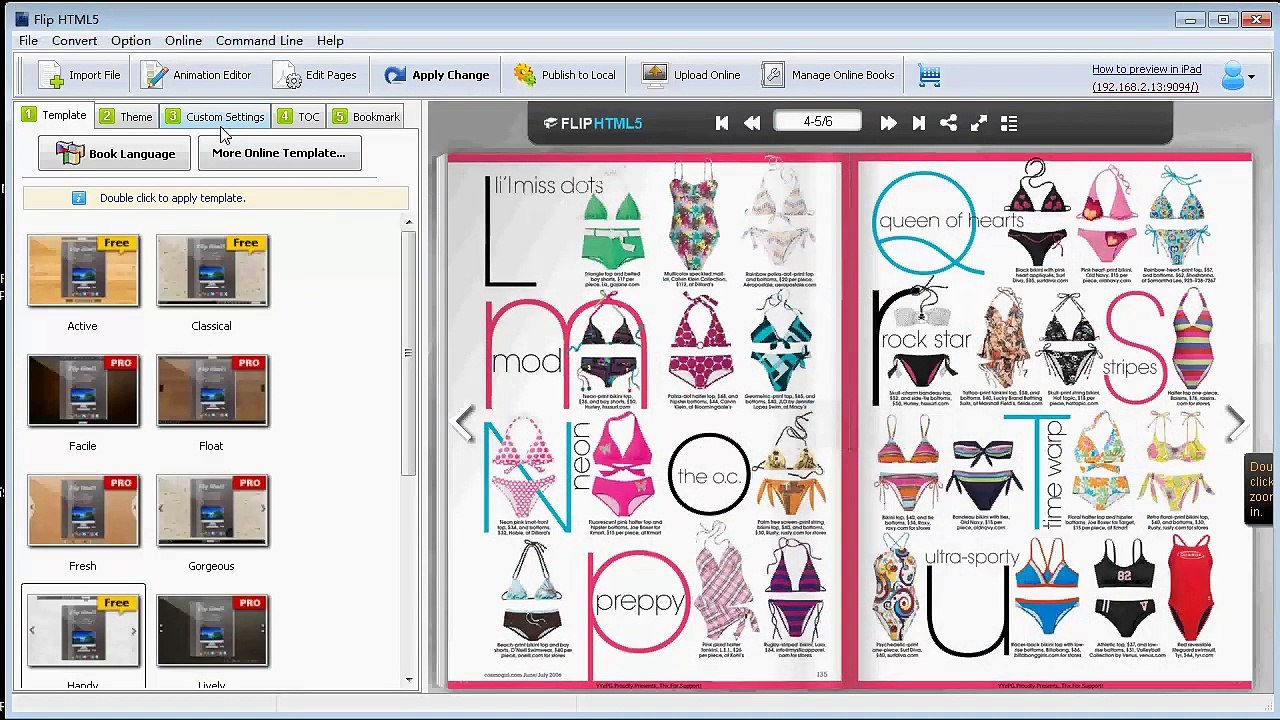Screen dimensions: 1280x720
Task: Switch to the TOC tab
Action: (x=299, y=117)
